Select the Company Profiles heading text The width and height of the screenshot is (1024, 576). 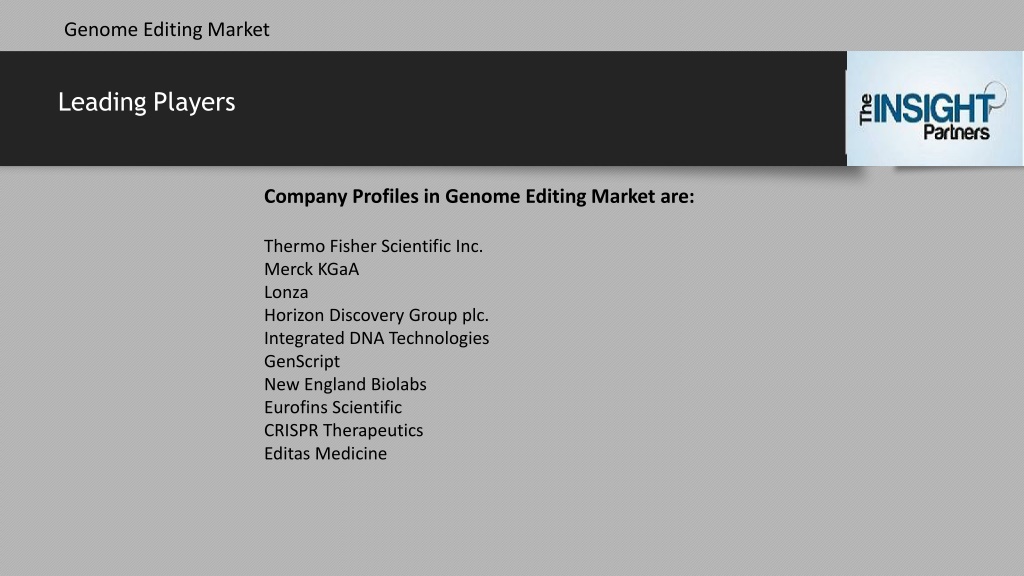tap(479, 197)
